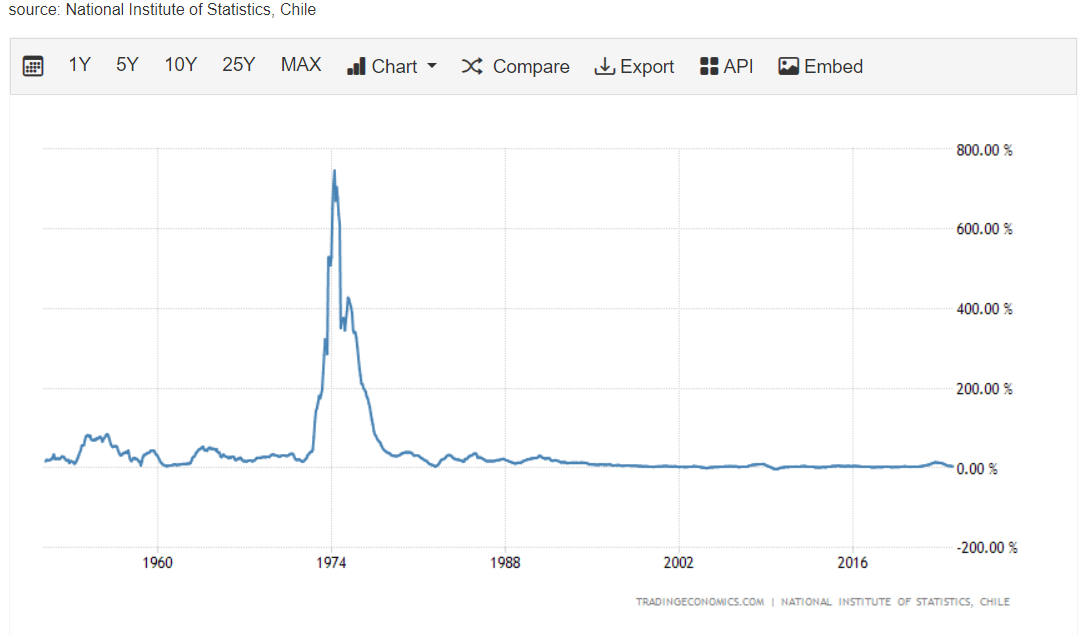
Task: Click the 2002 x-axis label
Action: (679, 562)
